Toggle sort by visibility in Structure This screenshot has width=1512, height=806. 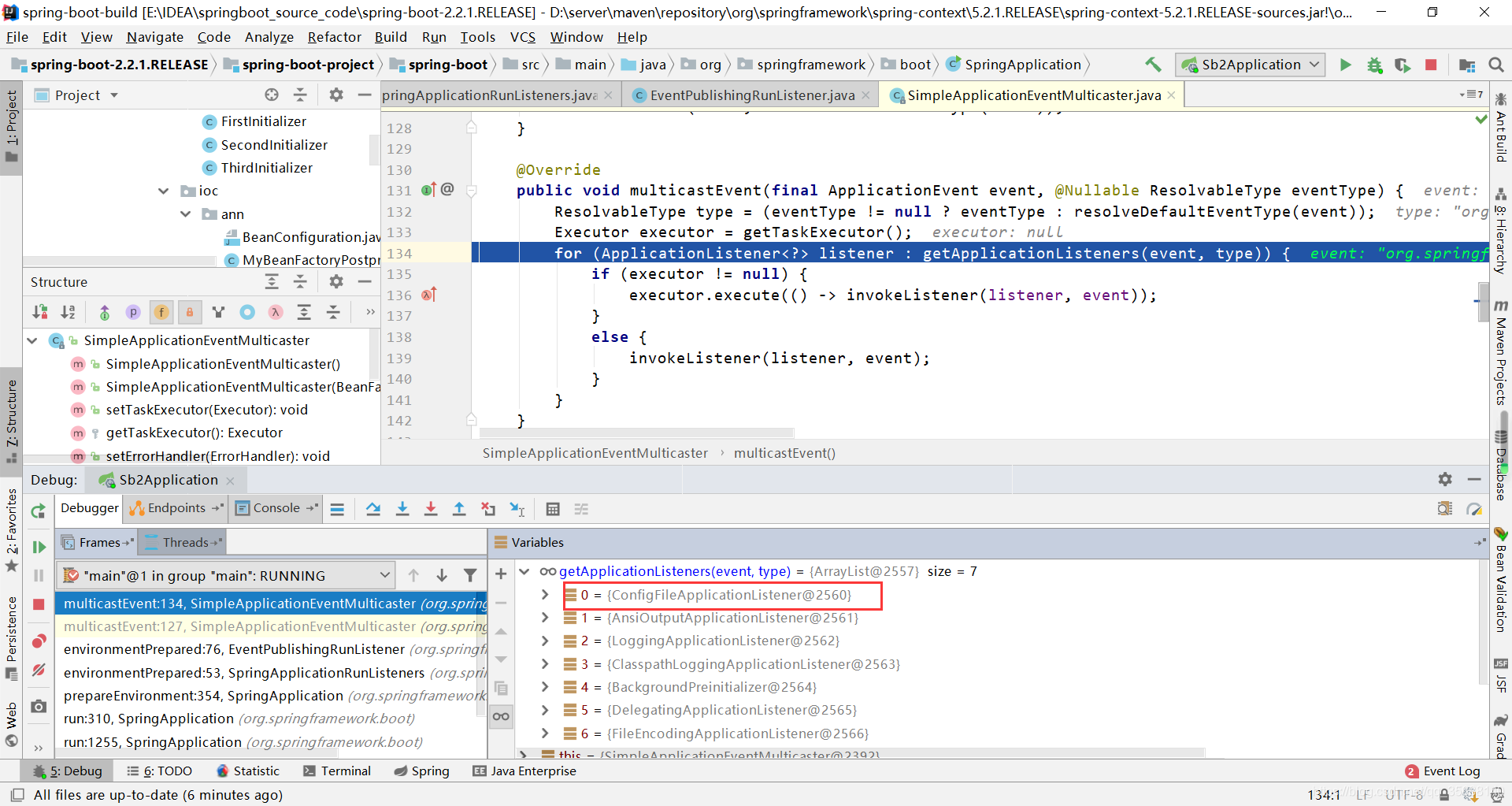39,312
